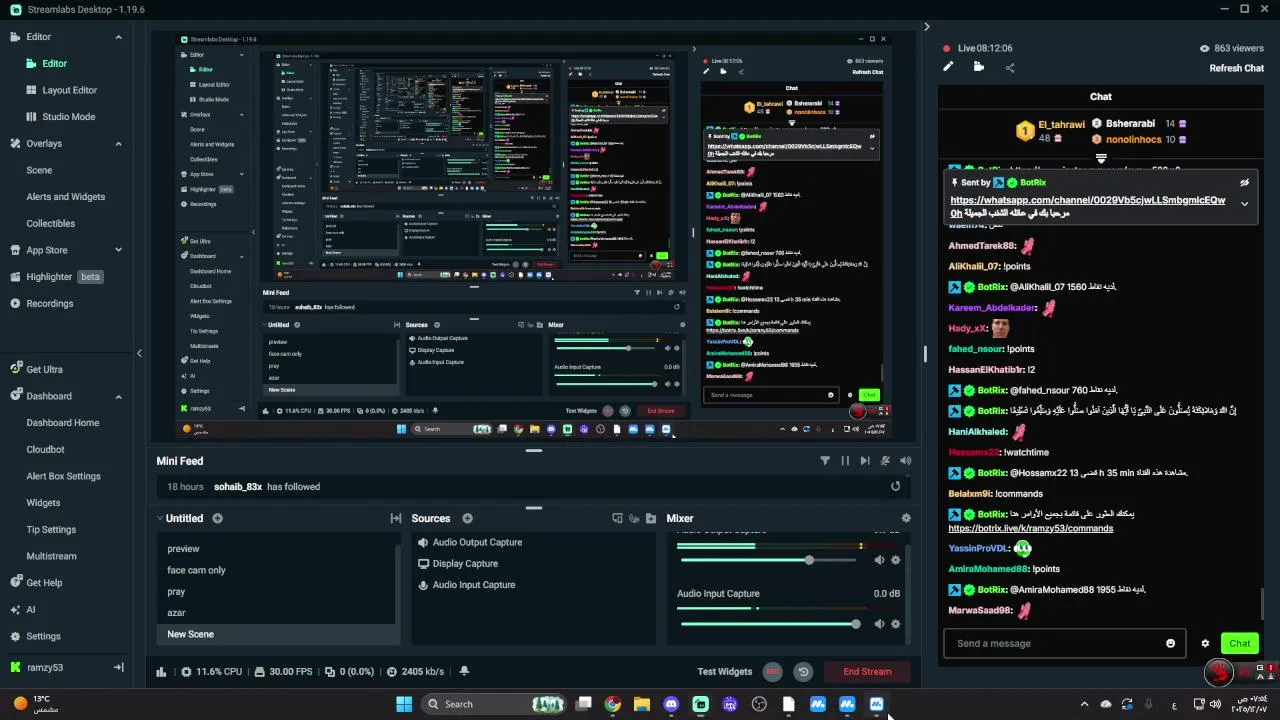Mute the Audio Input Capture mixer channel
Image resolution: width=1280 pixels, height=720 pixels.
coord(879,624)
